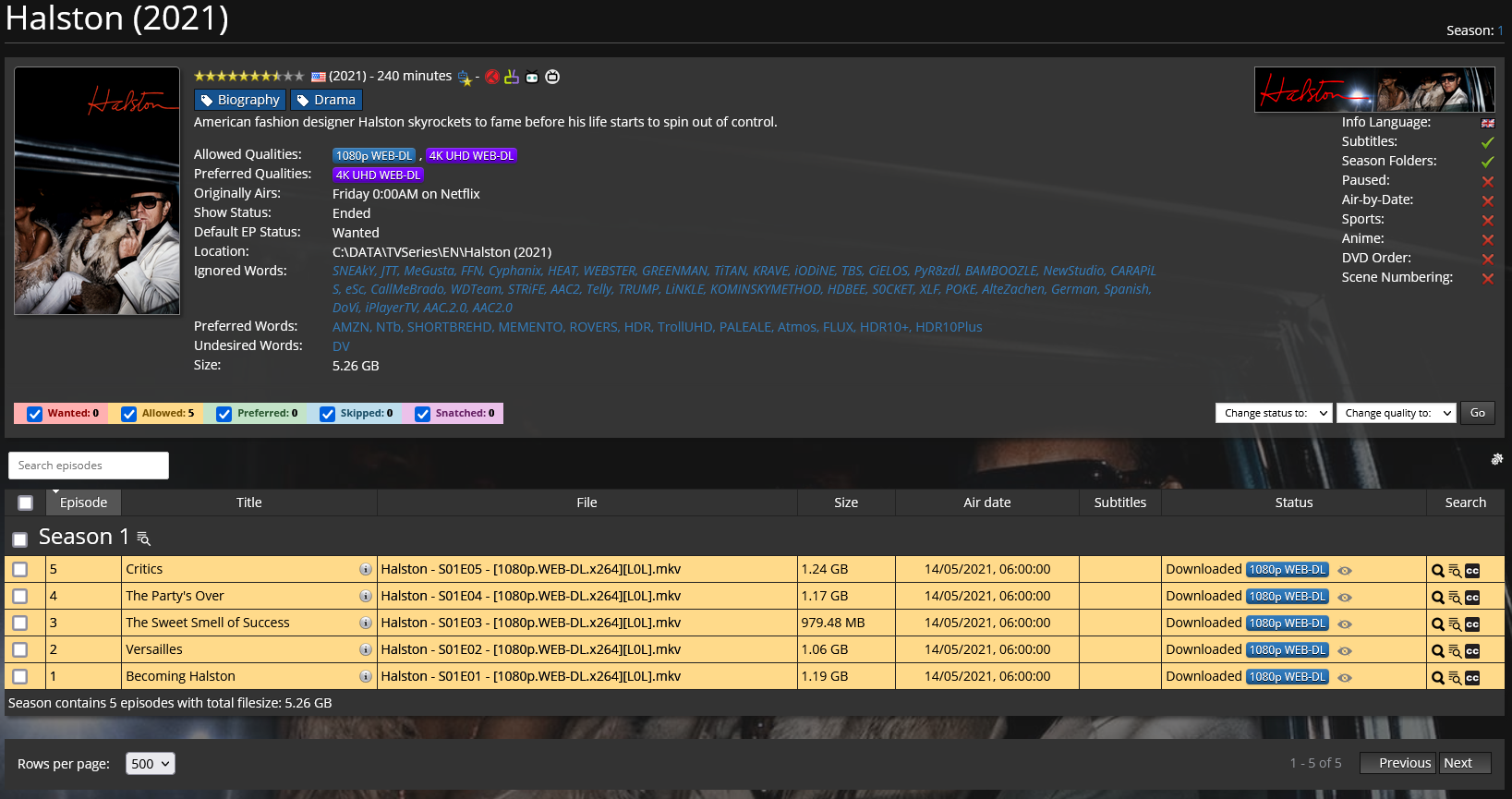Select the Versailles episode row checkbox
The image size is (1512, 799).
click(19, 650)
